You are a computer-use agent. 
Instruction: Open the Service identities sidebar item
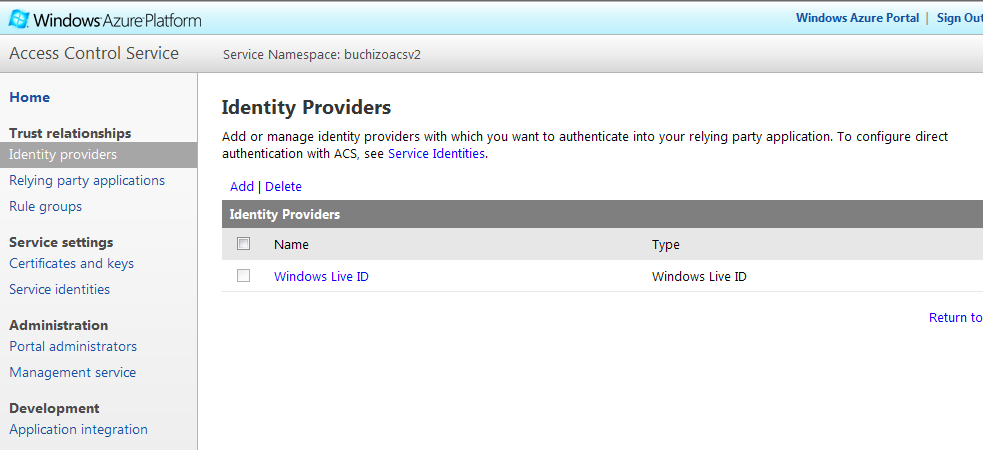[60, 290]
